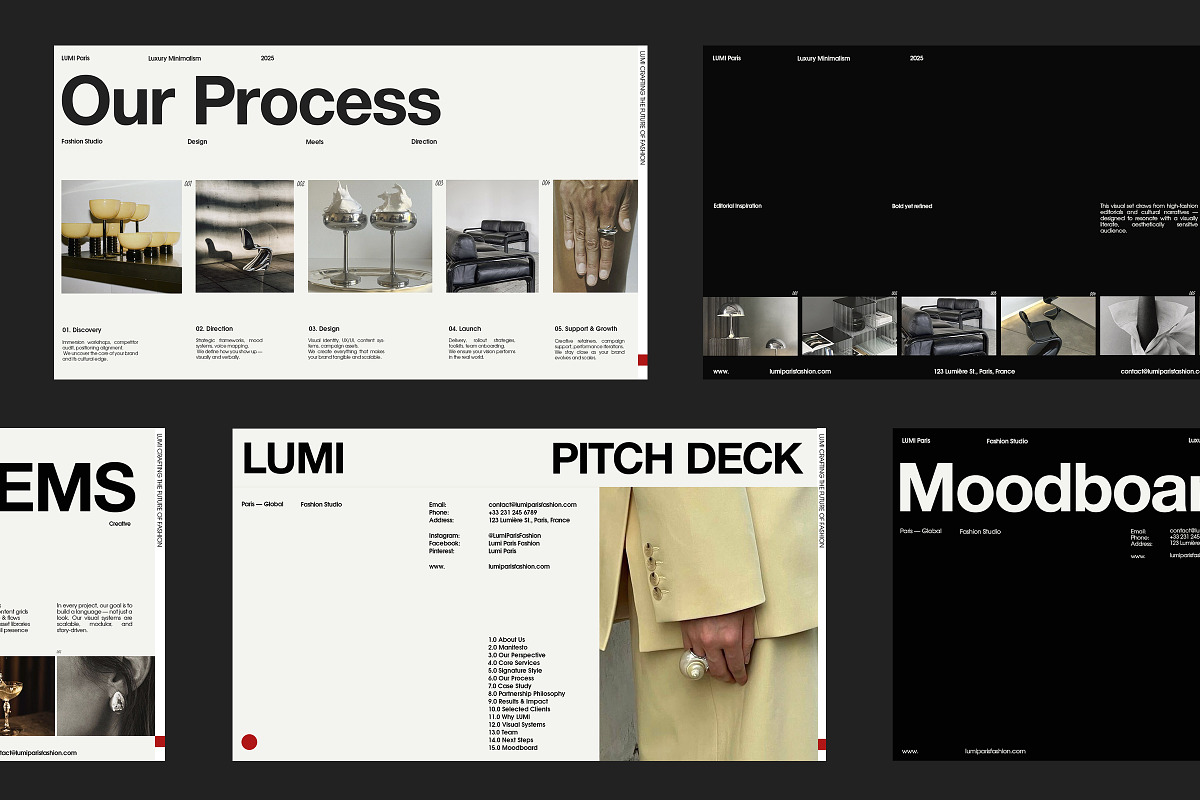
Task: Click "11.0 Why LUMI" in contents list
Action: (x=509, y=717)
